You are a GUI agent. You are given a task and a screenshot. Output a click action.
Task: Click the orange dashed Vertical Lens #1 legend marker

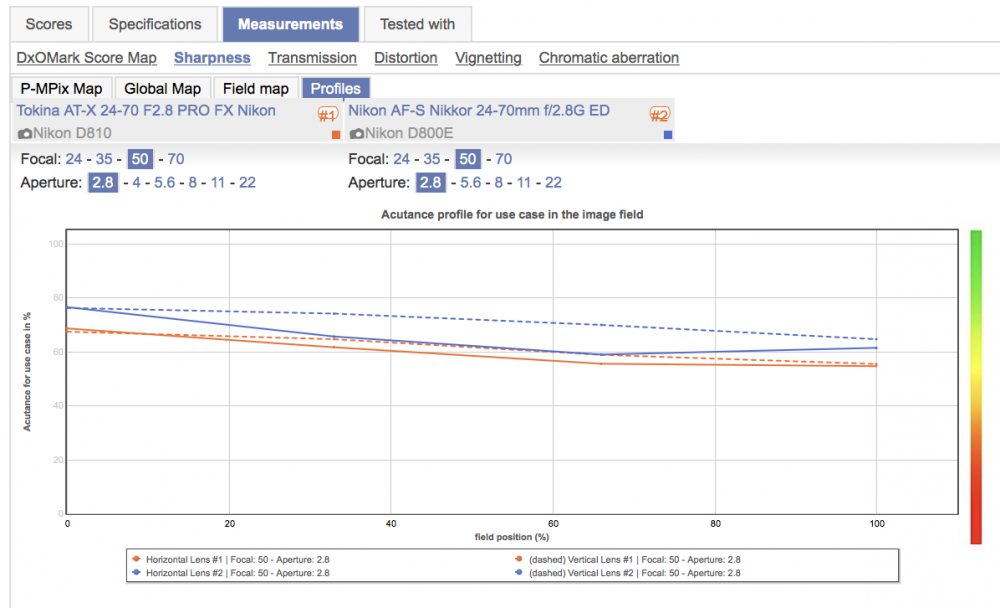click(x=518, y=559)
